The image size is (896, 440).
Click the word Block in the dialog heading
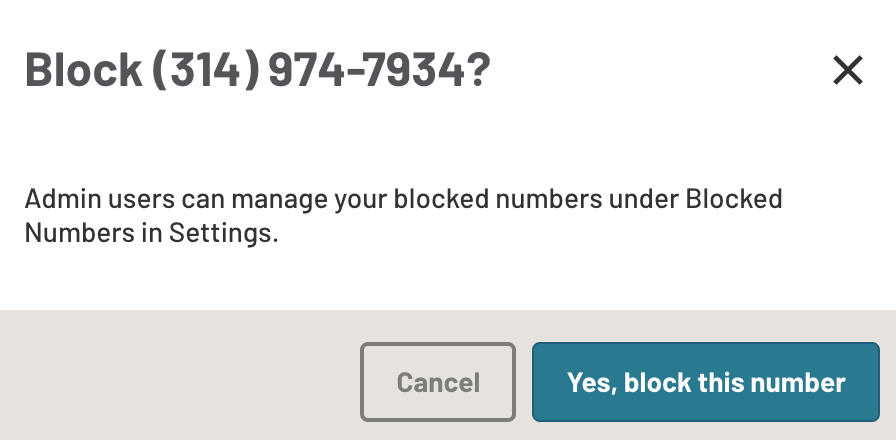(x=83, y=70)
